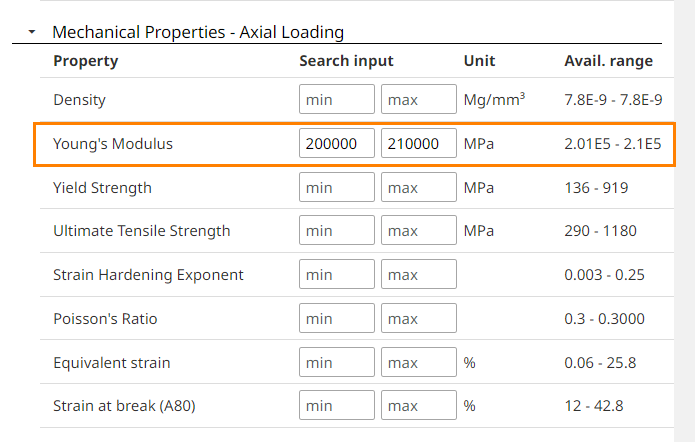Select Strain at break (A80) min field
The height and width of the screenshot is (442, 695).
tap(337, 407)
